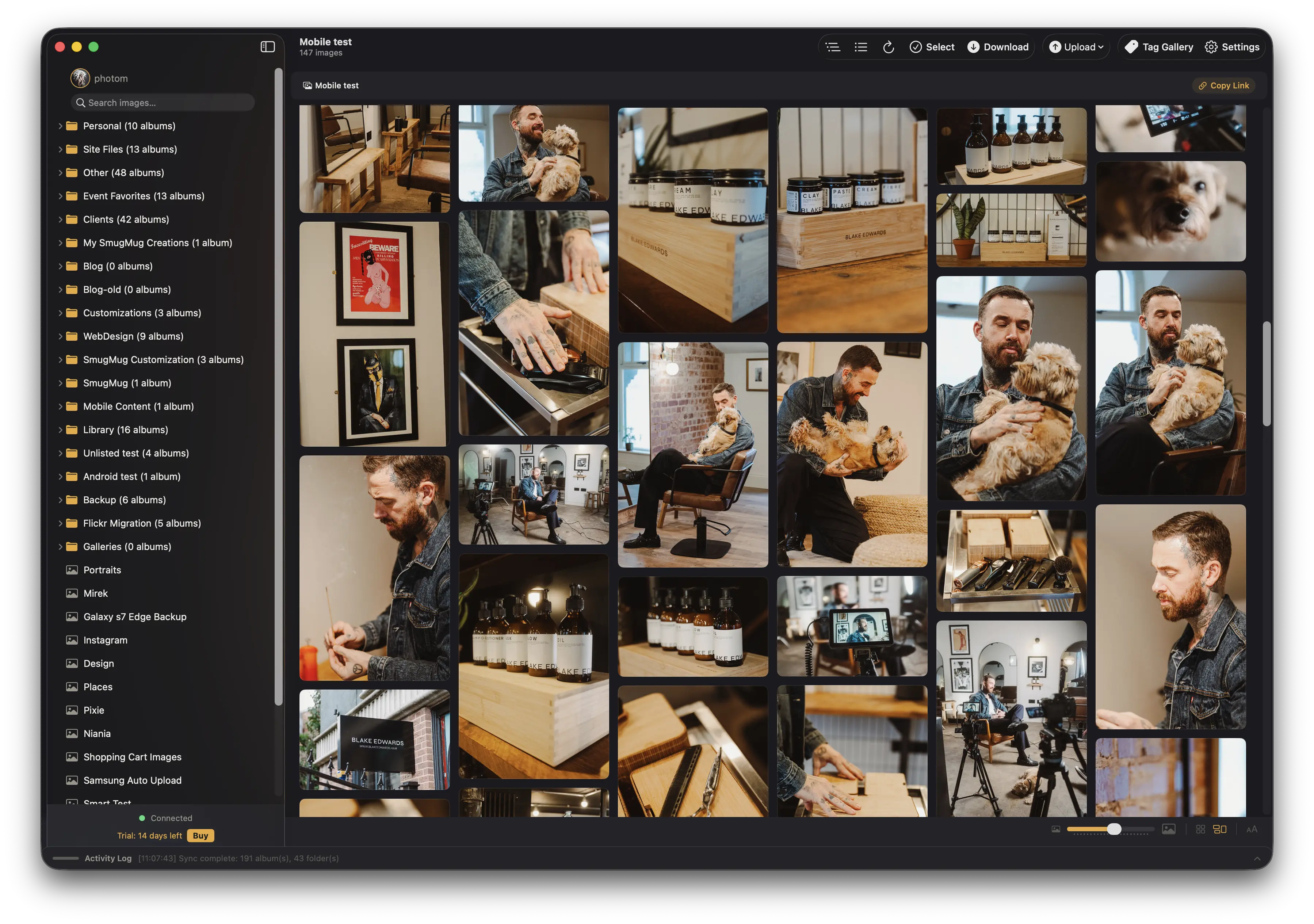
Task: Switch to compact list view
Action: point(861,47)
